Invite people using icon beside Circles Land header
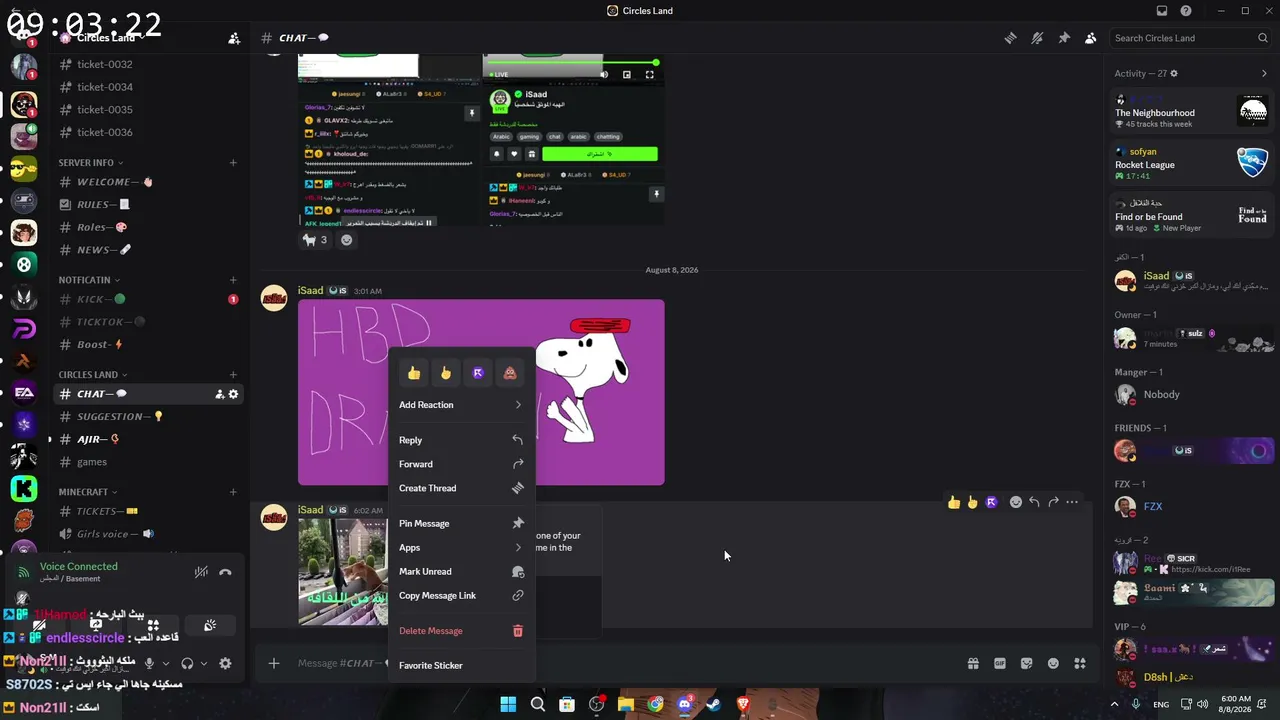 (x=234, y=38)
